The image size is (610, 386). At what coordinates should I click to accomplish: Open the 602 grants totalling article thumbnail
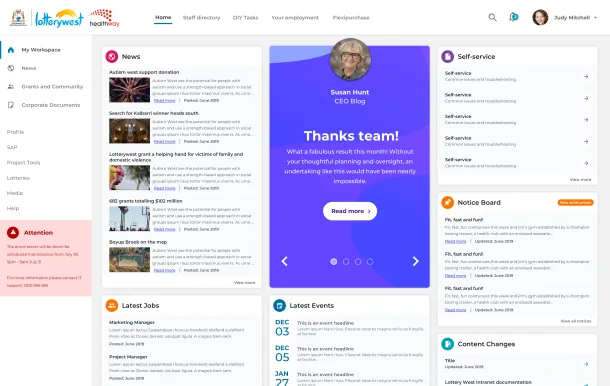(x=129, y=219)
